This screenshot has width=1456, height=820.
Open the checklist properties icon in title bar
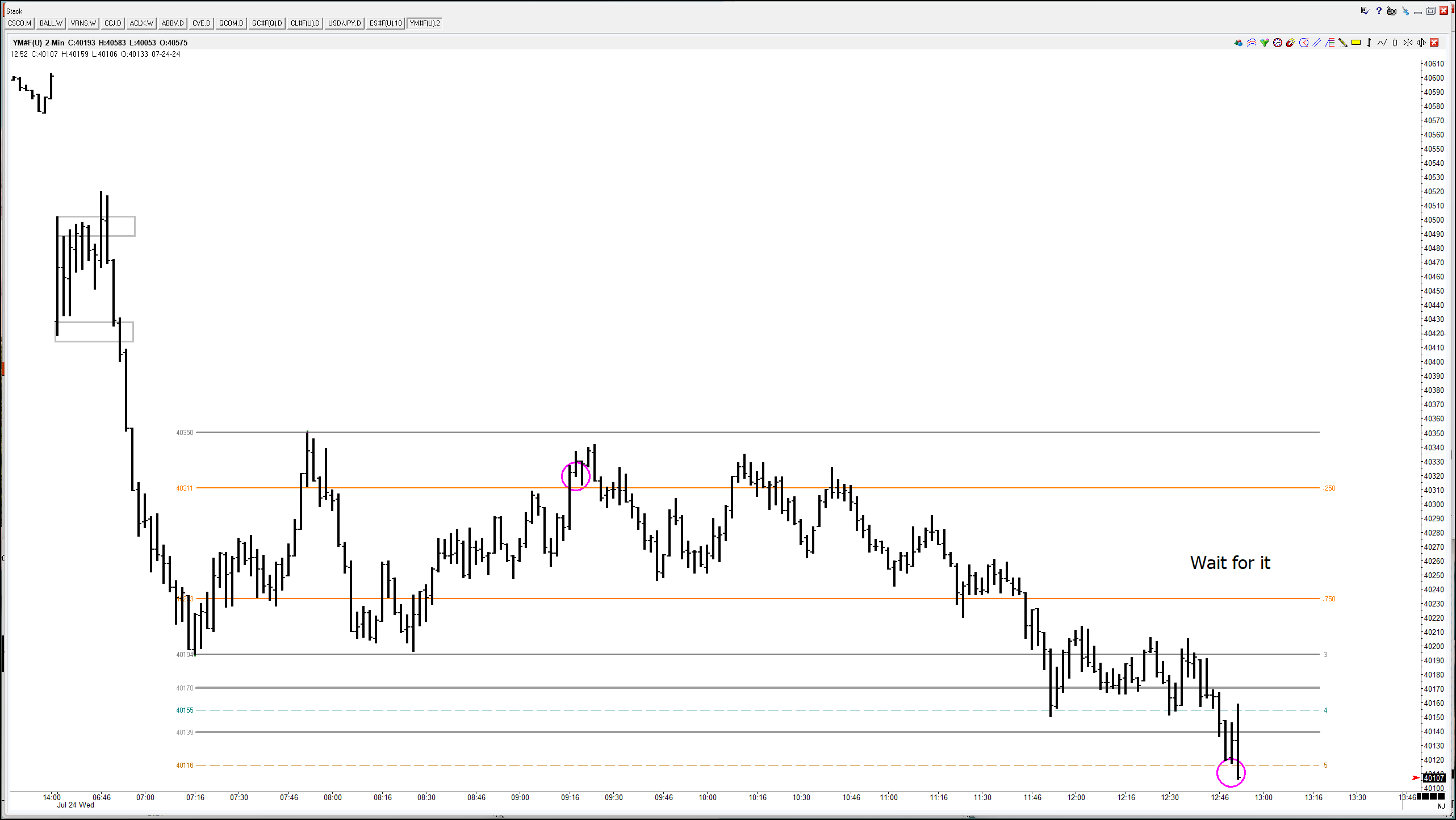point(1365,11)
